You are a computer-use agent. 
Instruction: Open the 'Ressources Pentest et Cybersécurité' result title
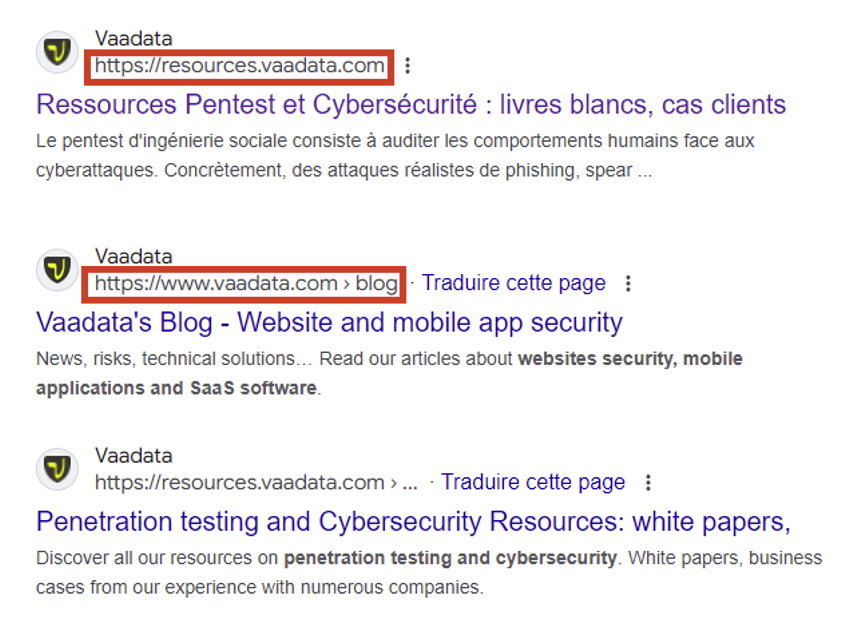411,104
